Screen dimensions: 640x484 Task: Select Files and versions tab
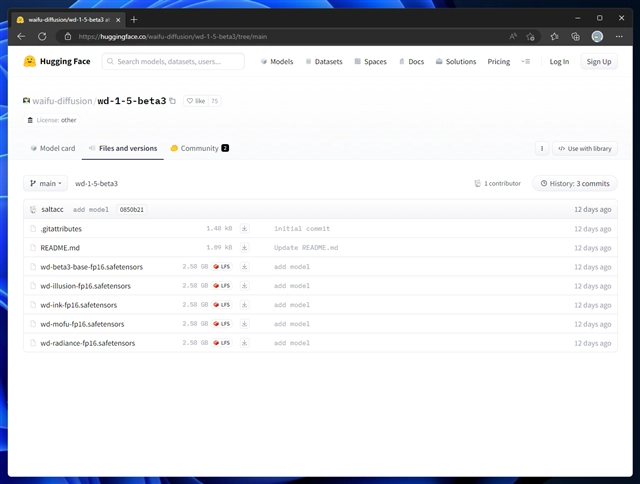[x=123, y=148]
